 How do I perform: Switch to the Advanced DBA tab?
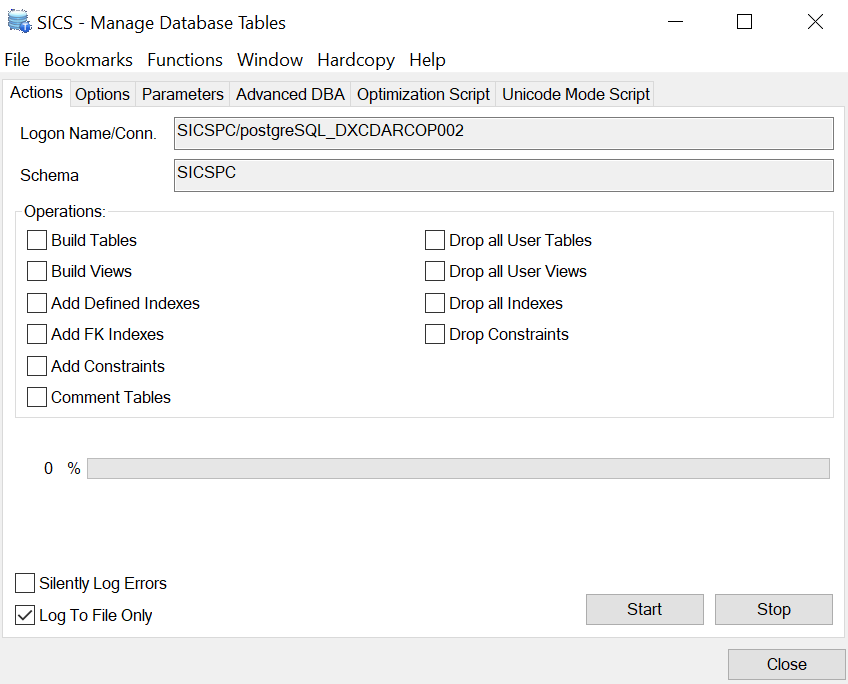click(290, 94)
